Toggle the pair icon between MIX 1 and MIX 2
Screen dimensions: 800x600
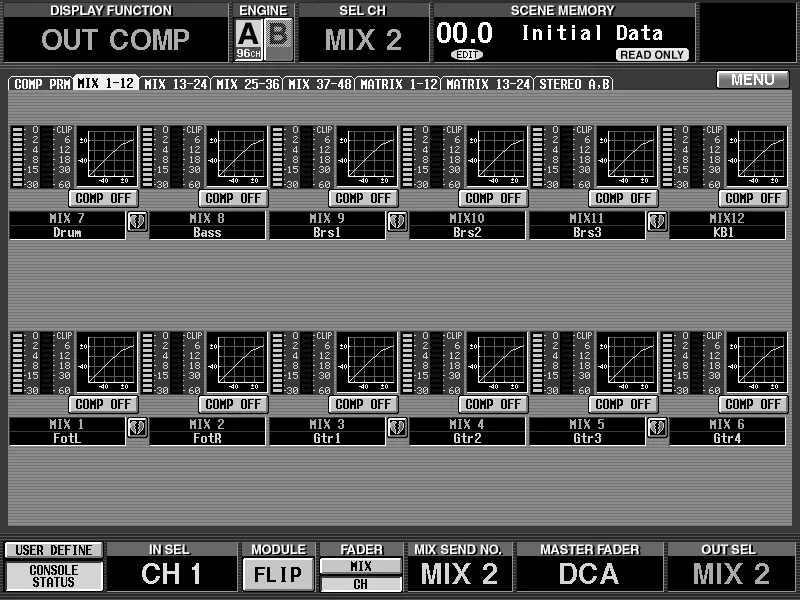pyautogui.click(x=137, y=428)
